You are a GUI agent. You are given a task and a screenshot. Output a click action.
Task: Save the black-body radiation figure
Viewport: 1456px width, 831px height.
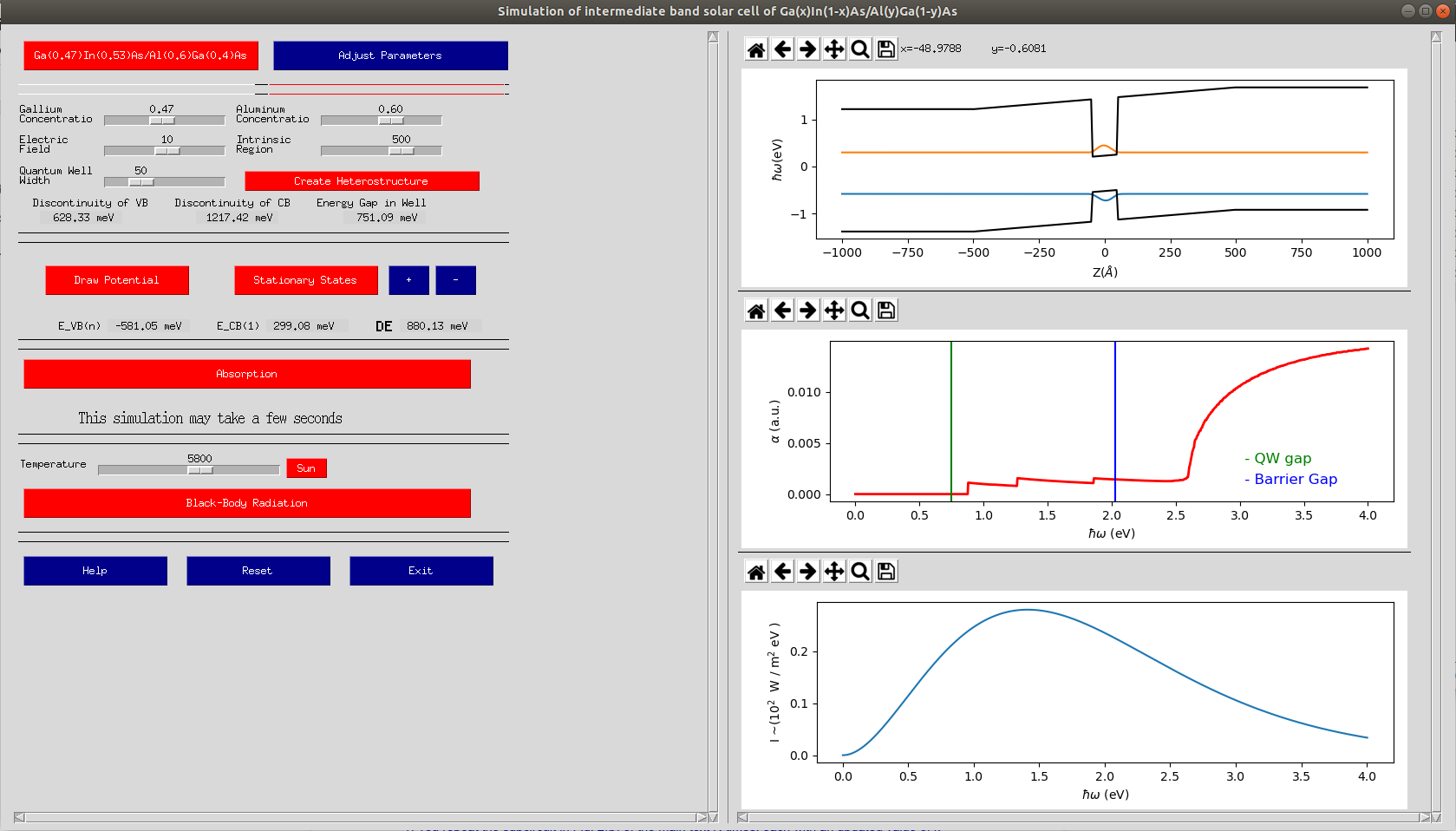click(x=886, y=572)
